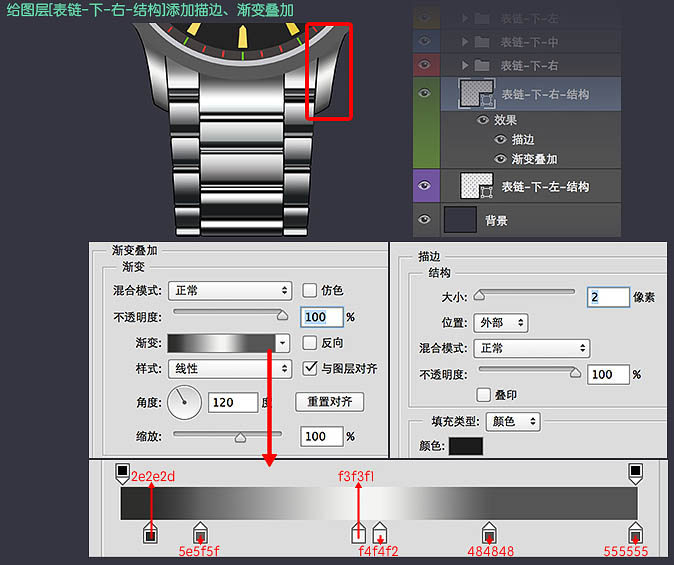Hide the 描边 stroke effect
The height and width of the screenshot is (565, 674).
tap(500, 139)
